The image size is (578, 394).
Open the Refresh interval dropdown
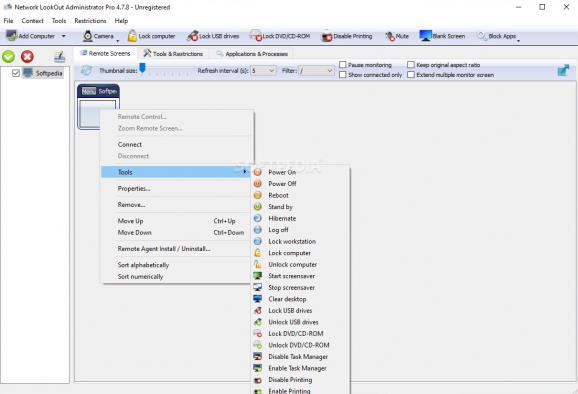[x=263, y=70]
